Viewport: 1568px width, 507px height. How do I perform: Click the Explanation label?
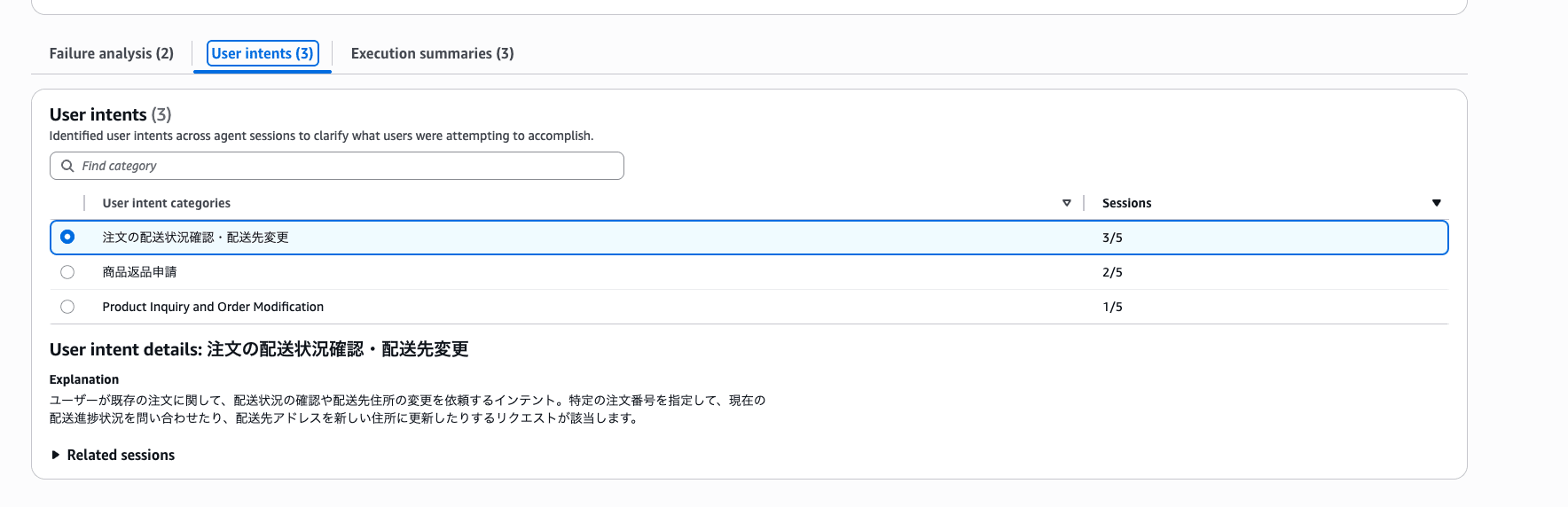click(x=84, y=379)
